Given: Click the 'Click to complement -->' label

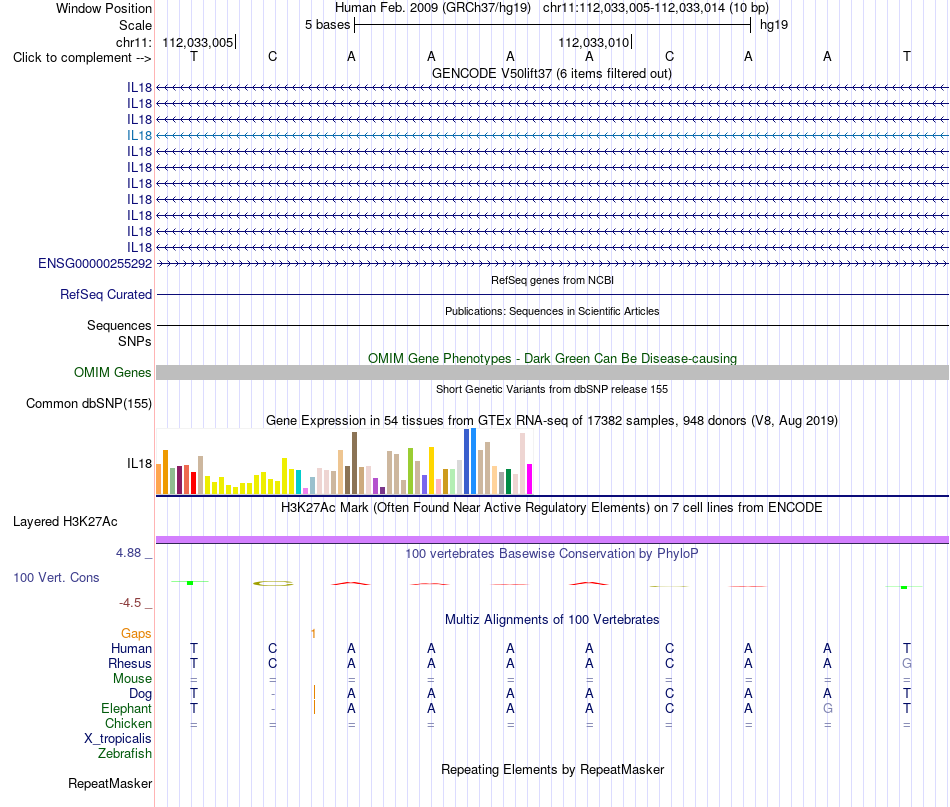Looking at the screenshot, I should [82, 58].
